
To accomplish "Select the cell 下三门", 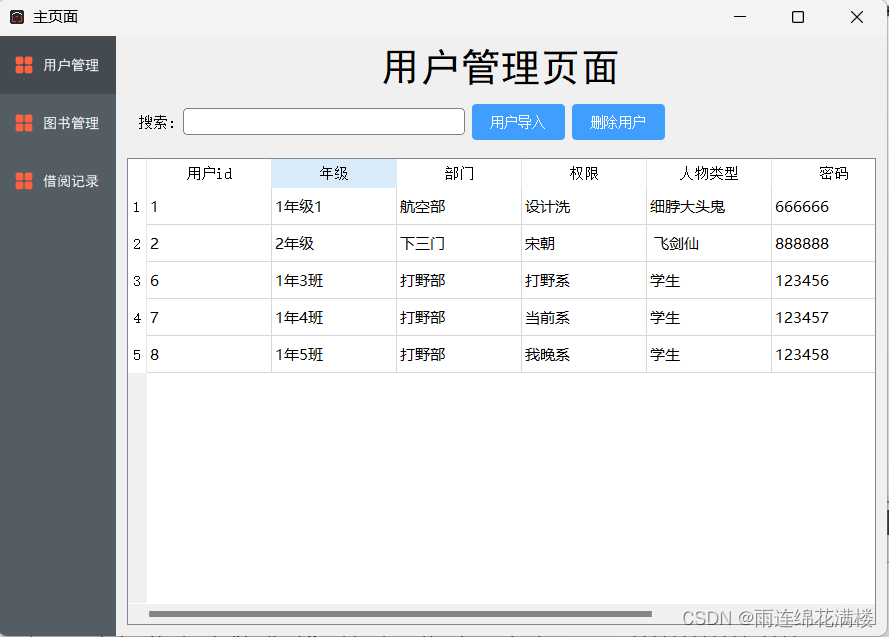I will (459, 244).
